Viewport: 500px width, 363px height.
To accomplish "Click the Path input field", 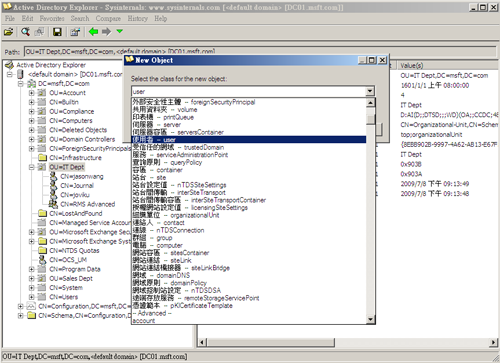I will [260, 52].
